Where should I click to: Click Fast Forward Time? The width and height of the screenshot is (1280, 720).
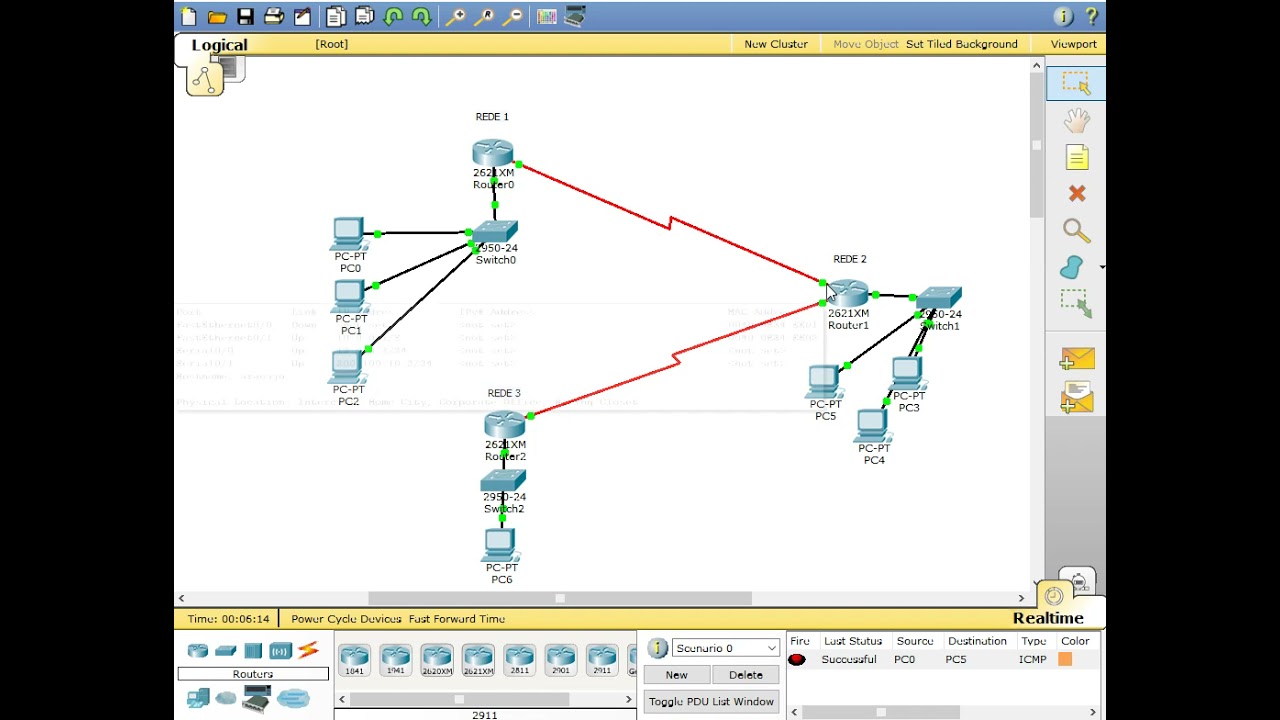(456, 619)
